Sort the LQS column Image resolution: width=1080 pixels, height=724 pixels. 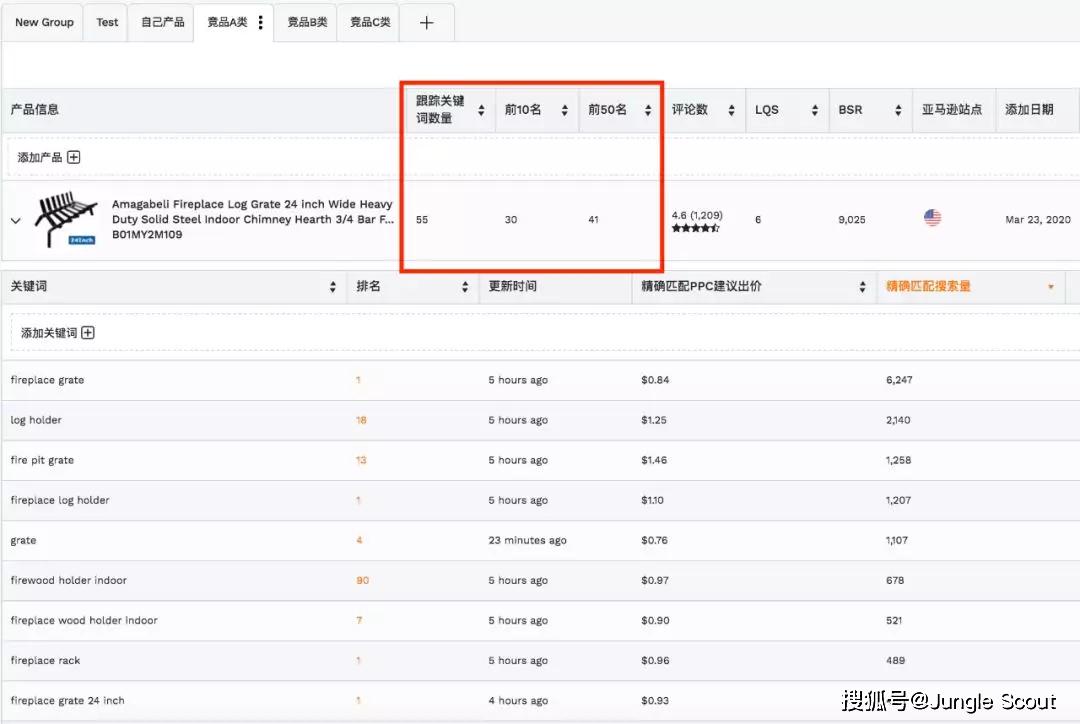(814, 110)
